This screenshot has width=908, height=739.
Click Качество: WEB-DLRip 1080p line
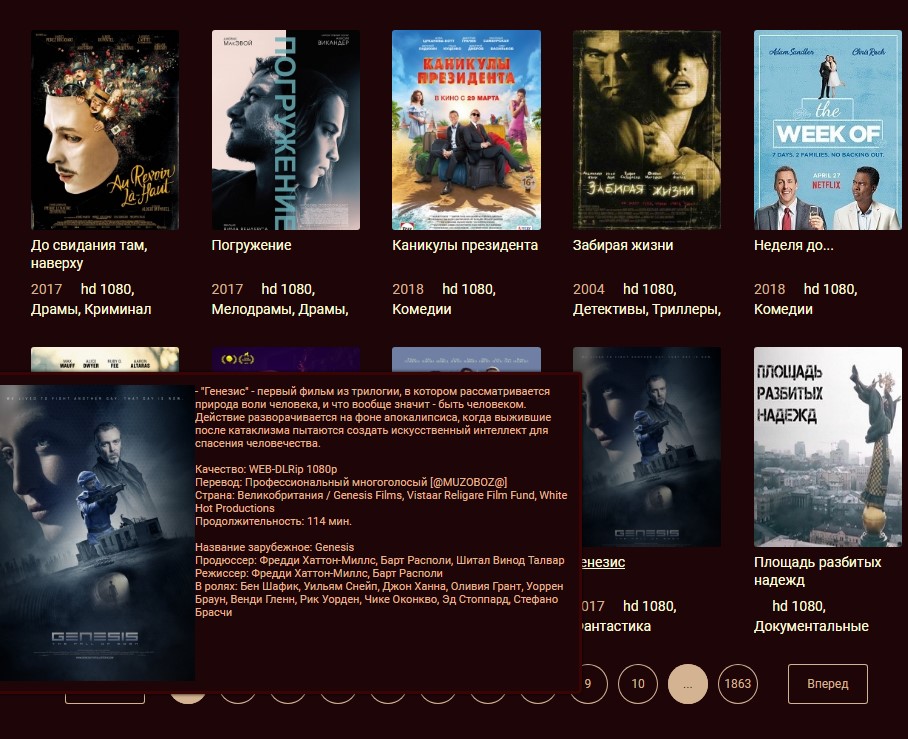click(x=266, y=469)
